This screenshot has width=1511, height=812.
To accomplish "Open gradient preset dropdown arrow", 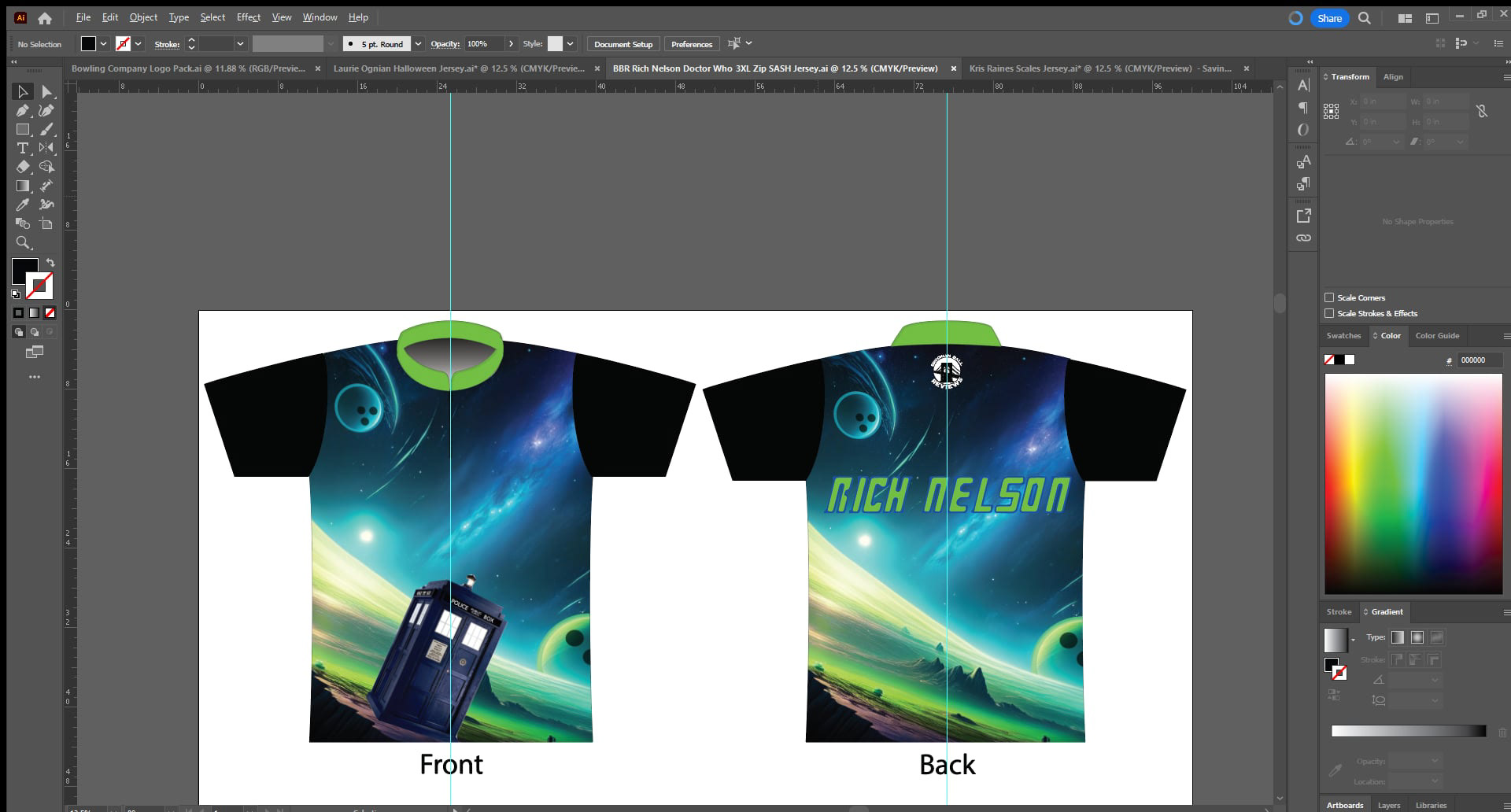I will point(1353,640).
